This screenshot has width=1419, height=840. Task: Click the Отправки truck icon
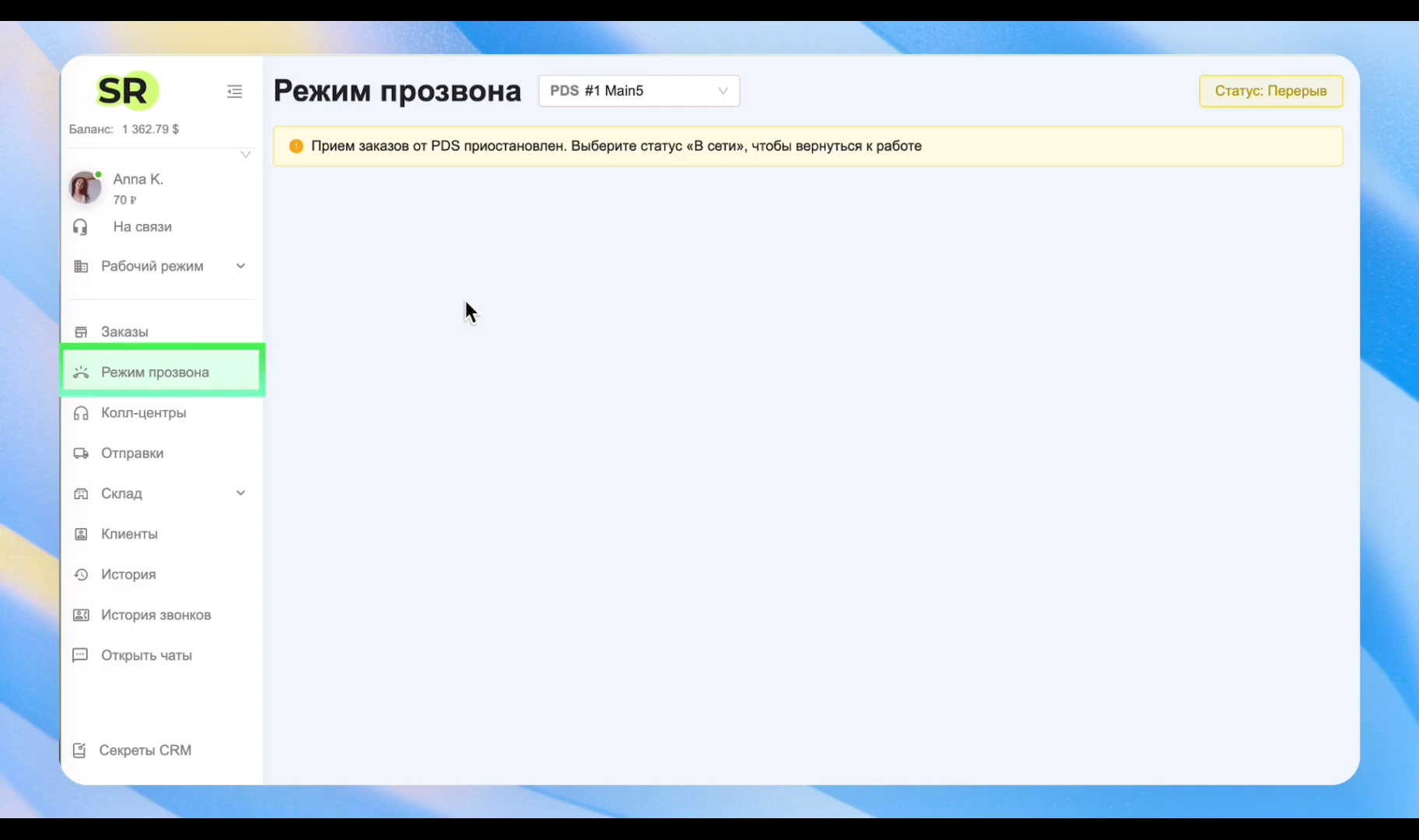[x=81, y=453]
